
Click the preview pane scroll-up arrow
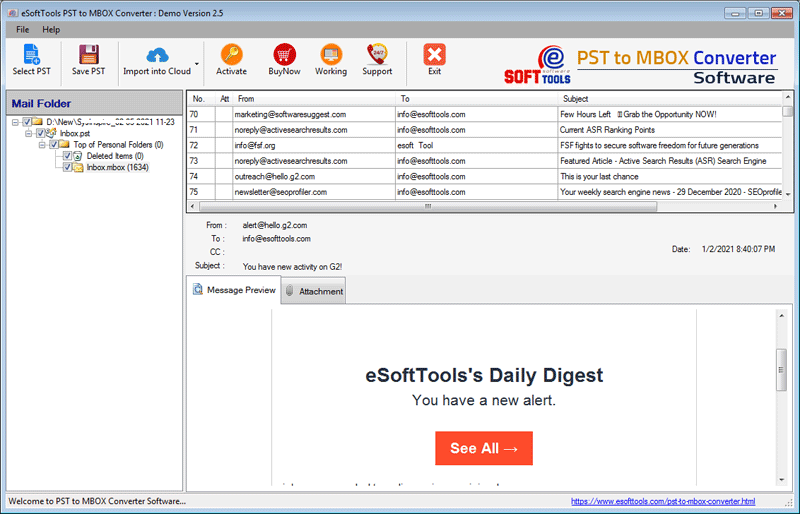(x=781, y=316)
